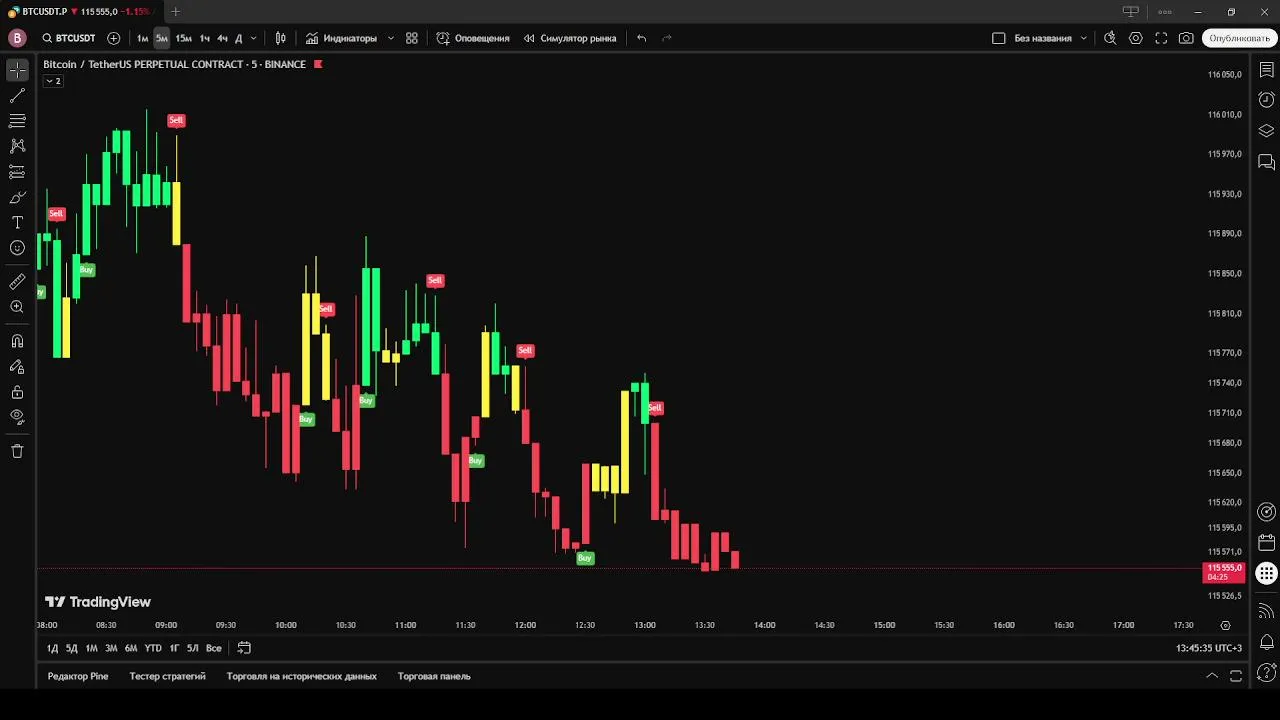Image resolution: width=1280 pixels, height=720 pixels.
Task: Open the Fibonacci retracement tools
Action: click(x=17, y=121)
